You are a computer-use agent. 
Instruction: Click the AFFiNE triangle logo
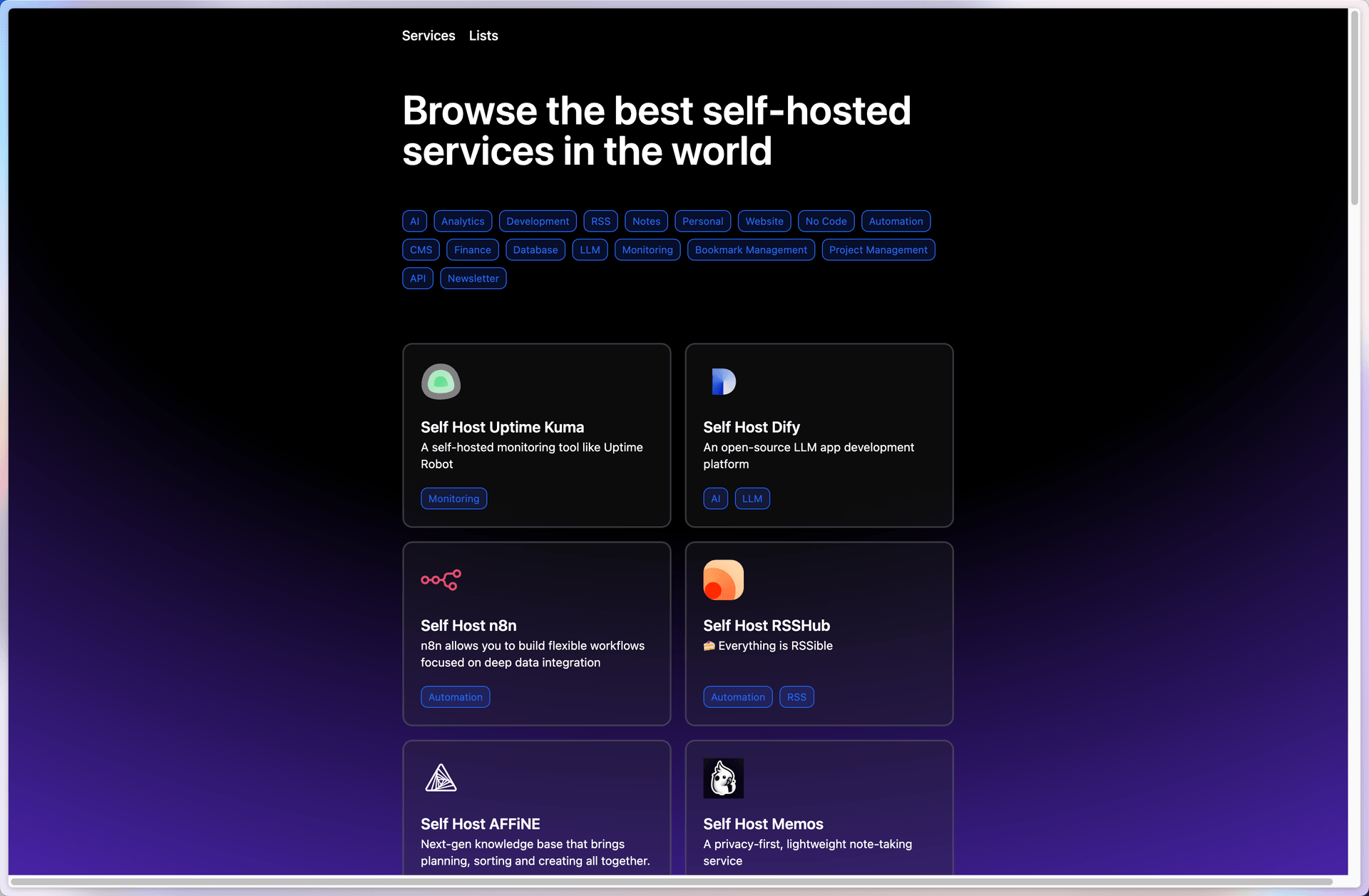pos(441,778)
